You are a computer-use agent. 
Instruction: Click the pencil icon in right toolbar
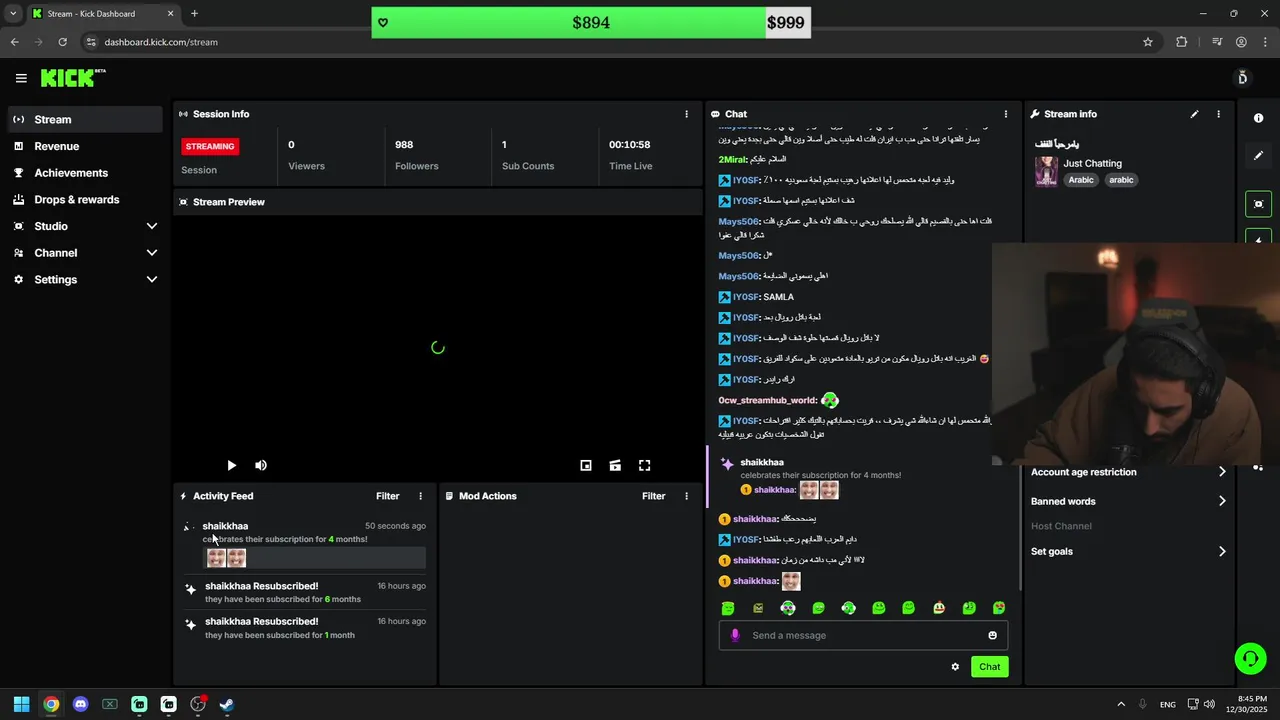pos(1258,156)
